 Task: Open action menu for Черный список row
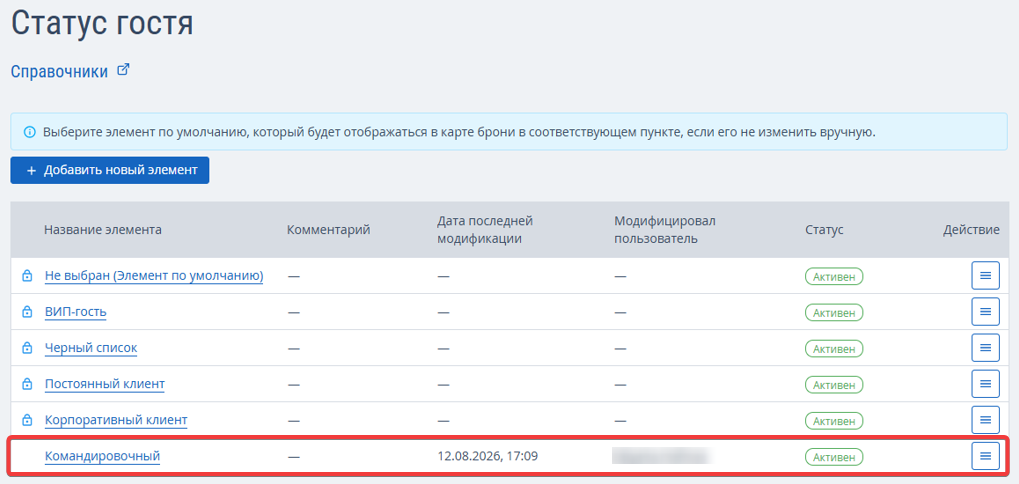[x=985, y=348]
